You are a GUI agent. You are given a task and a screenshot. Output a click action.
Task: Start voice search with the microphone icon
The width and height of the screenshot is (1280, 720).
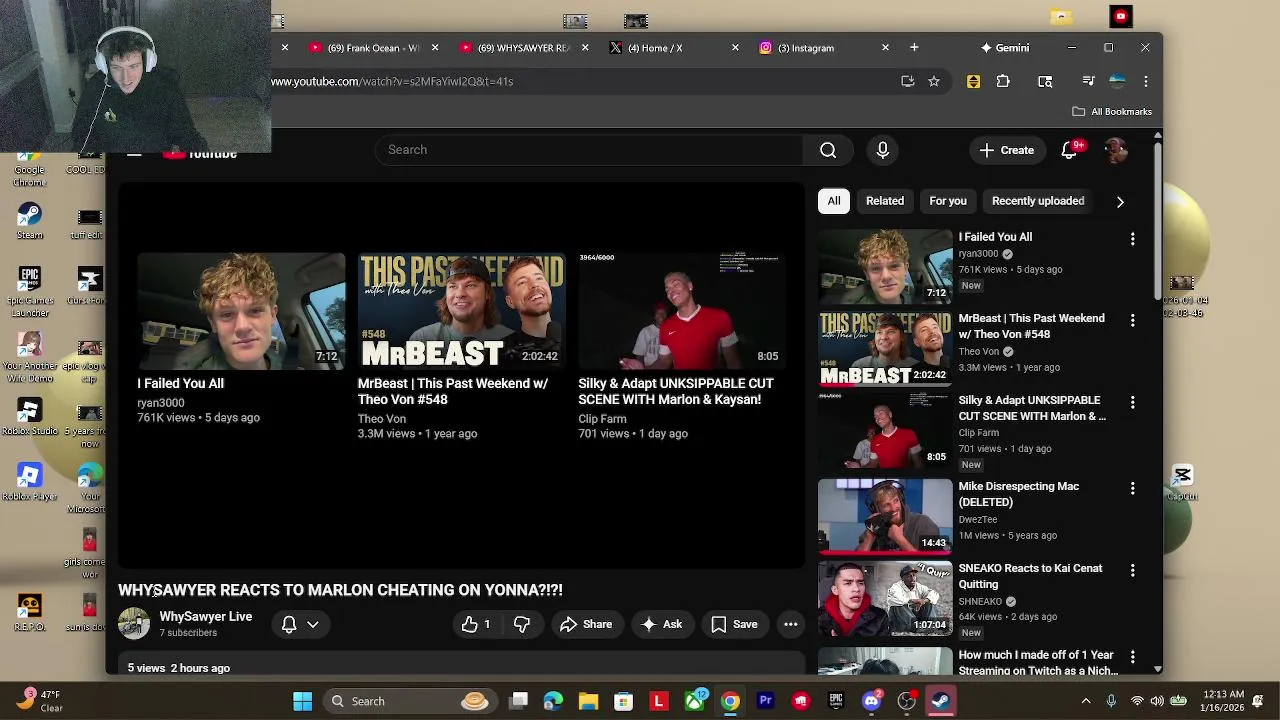pyautogui.click(x=882, y=150)
